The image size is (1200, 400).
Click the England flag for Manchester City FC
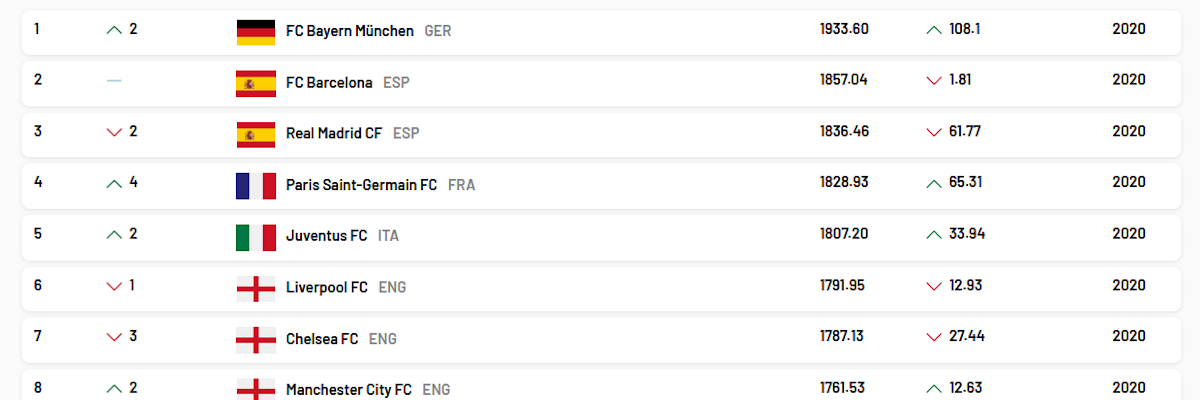[256, 389]
